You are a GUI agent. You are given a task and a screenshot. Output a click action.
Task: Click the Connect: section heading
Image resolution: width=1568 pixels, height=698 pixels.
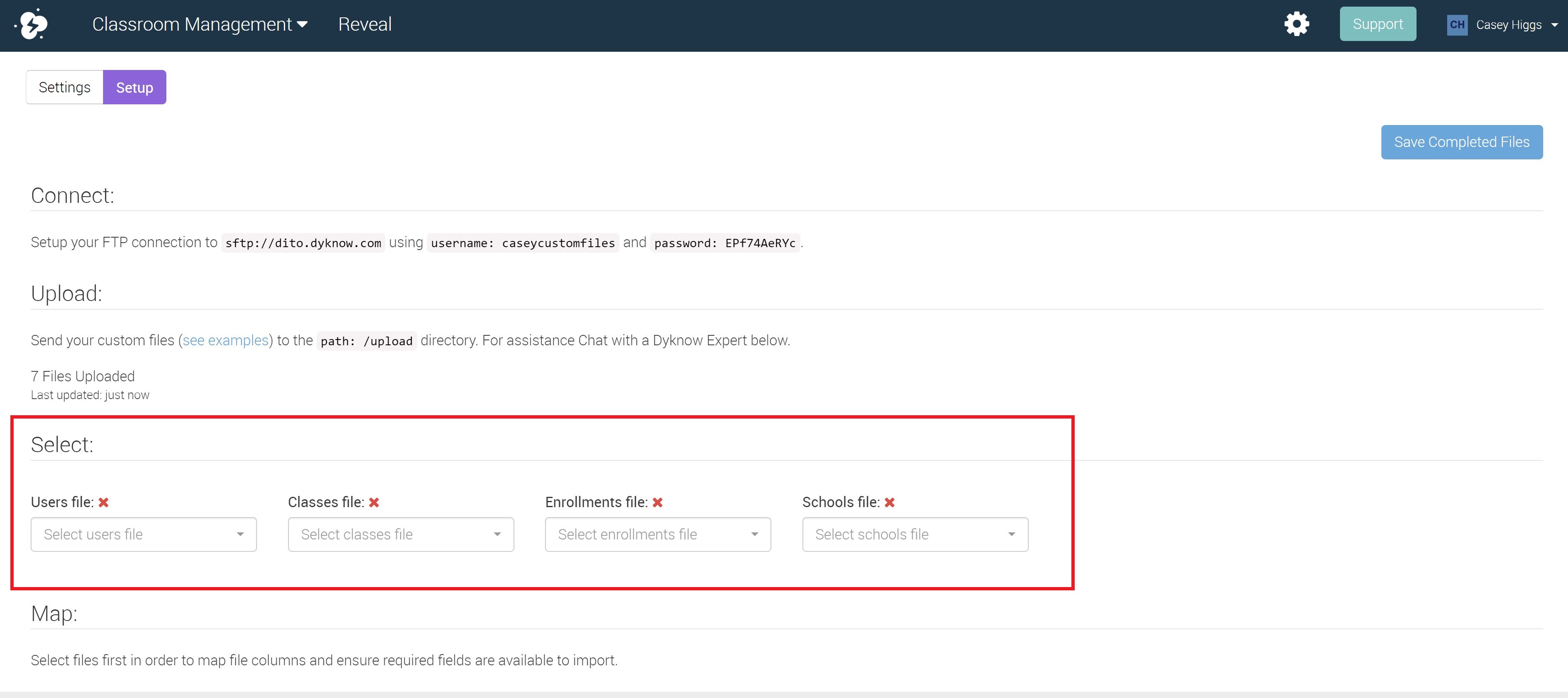click(72, 195)
